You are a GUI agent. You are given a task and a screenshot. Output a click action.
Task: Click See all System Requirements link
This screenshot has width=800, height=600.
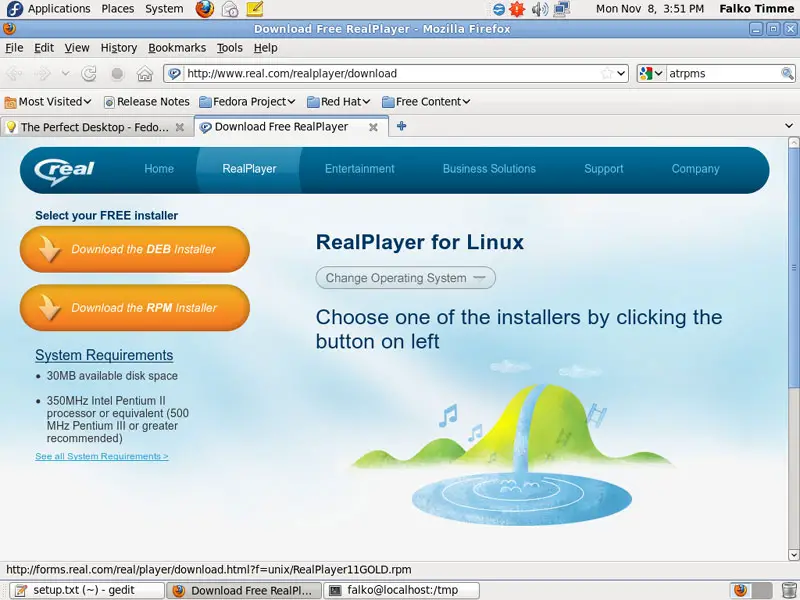[102, 456]
